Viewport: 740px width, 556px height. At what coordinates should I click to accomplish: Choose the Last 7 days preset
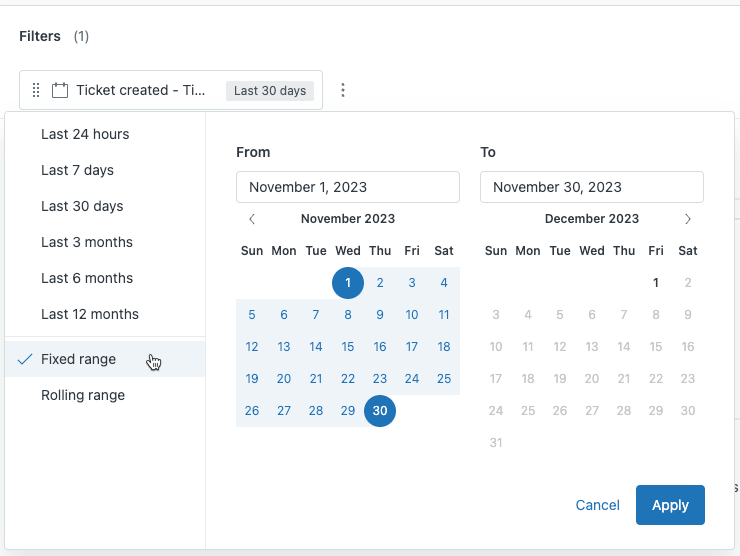click(77, 170)
